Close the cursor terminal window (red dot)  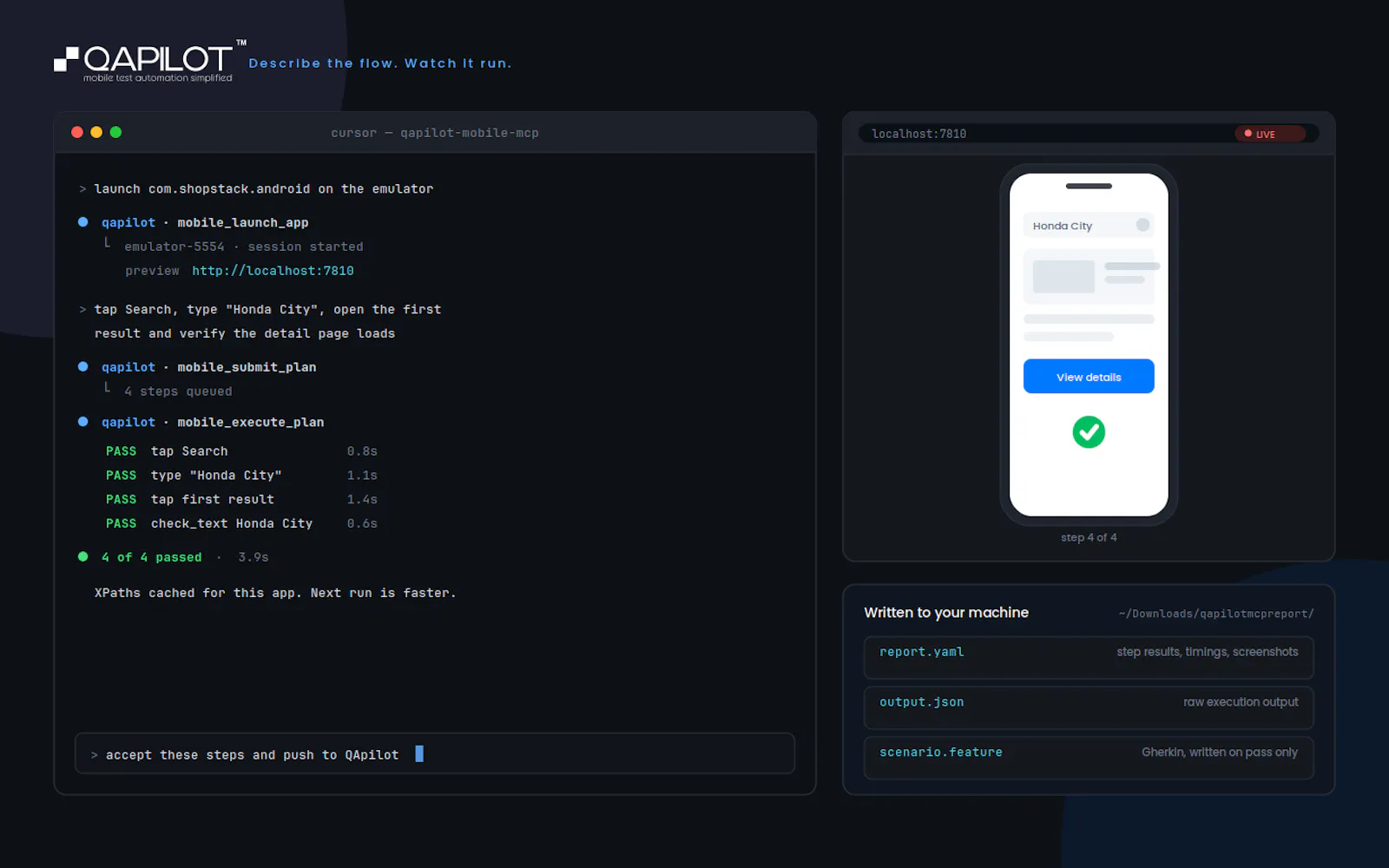[x=77, y=132]
